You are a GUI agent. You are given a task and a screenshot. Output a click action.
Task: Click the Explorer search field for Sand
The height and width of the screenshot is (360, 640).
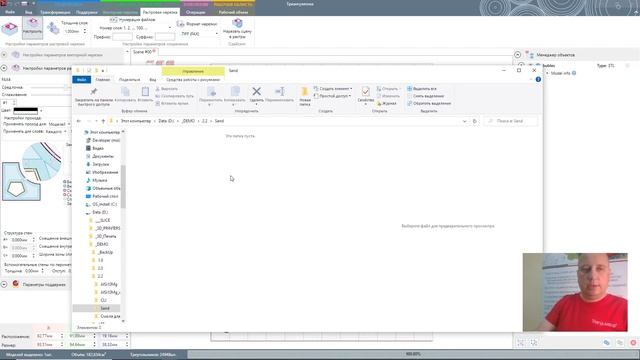coord(511,121)
